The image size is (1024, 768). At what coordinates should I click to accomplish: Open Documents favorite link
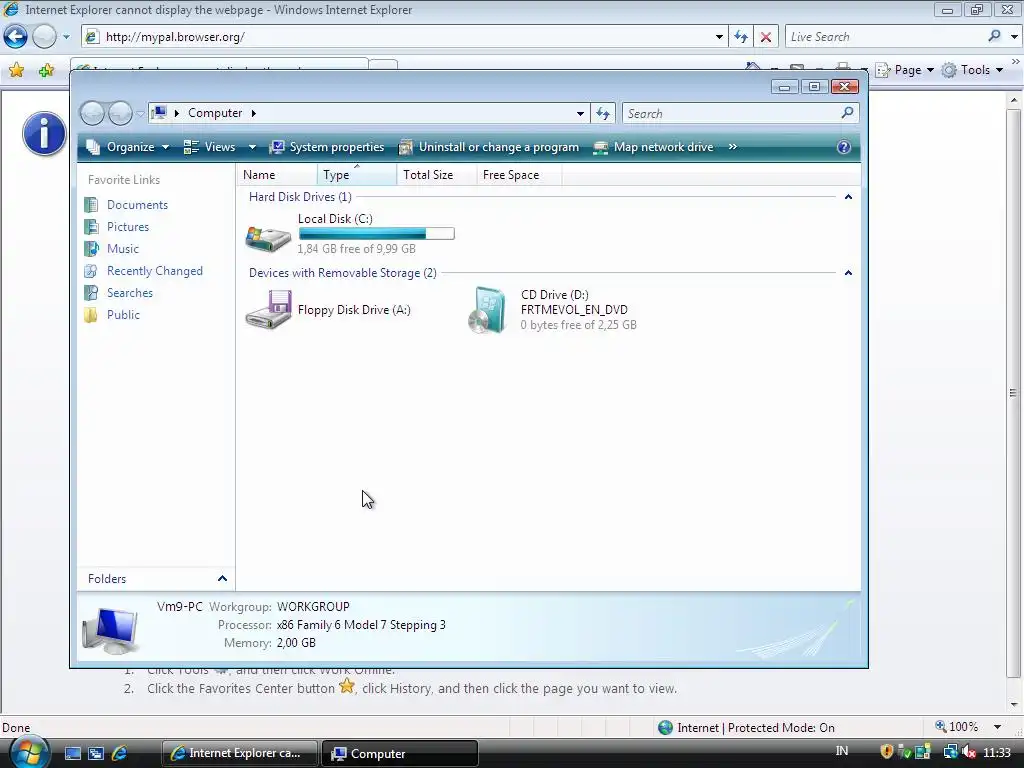tap(137, 204)
